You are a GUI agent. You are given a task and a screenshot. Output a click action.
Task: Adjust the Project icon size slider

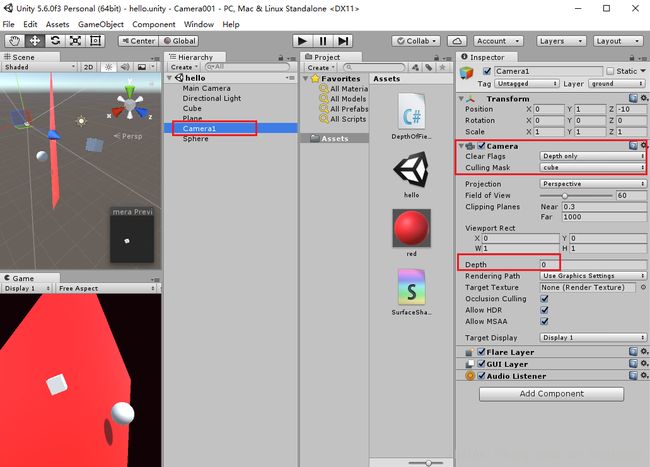click(426, 462)
